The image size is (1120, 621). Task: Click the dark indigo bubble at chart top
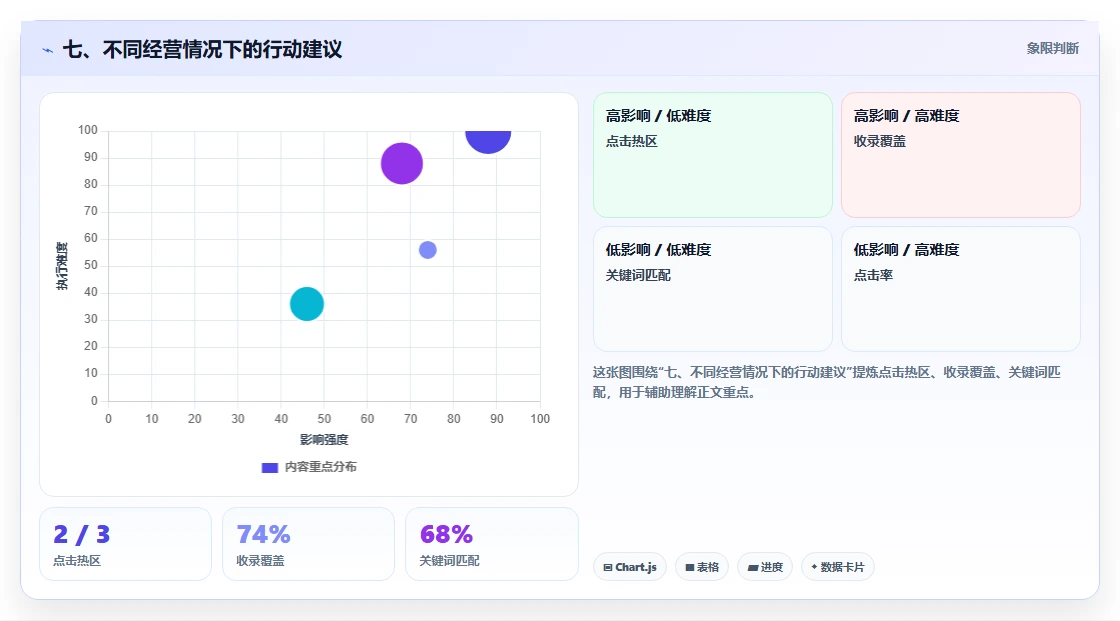488,140
